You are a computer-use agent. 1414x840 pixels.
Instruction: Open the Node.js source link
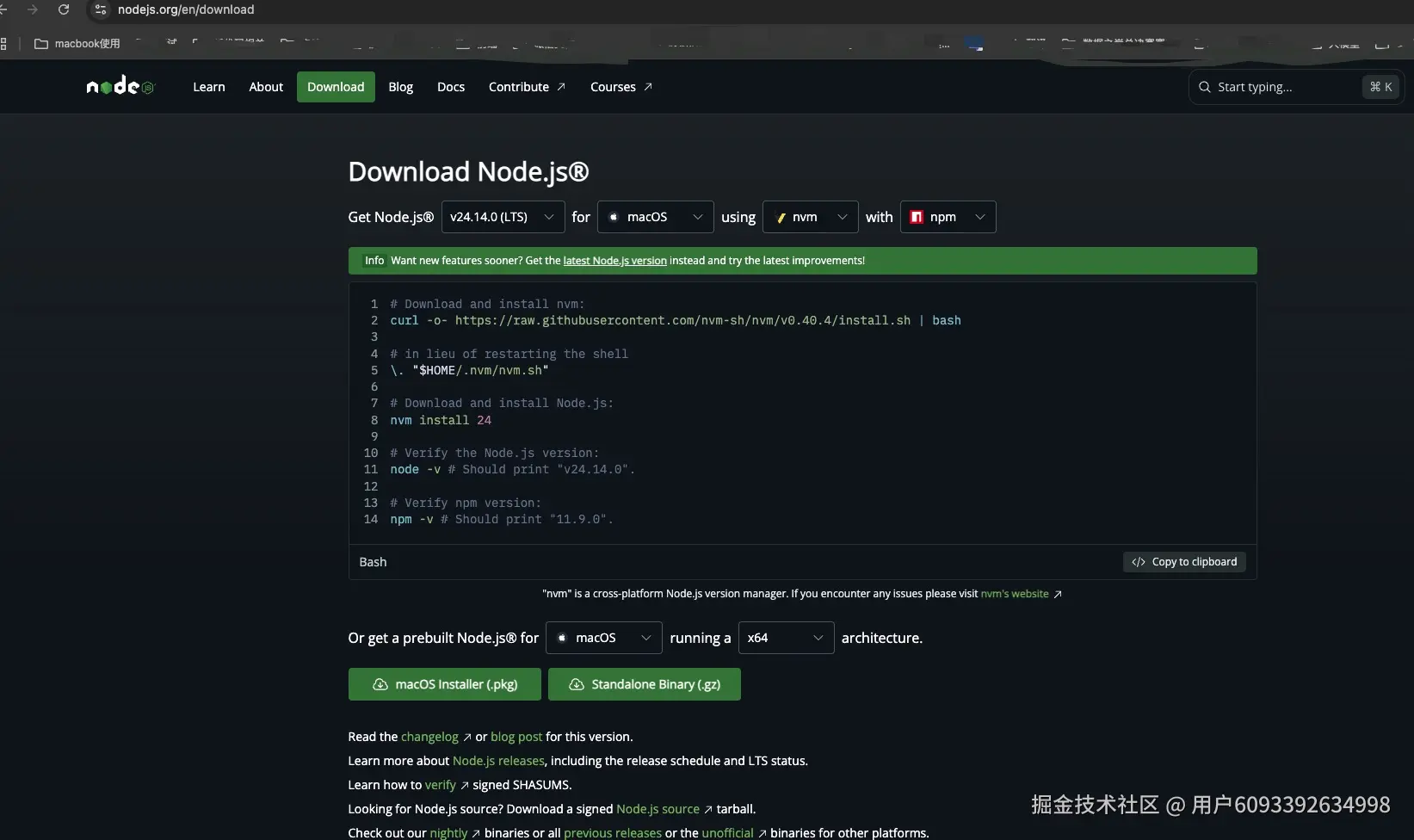[x=658, y=809]
